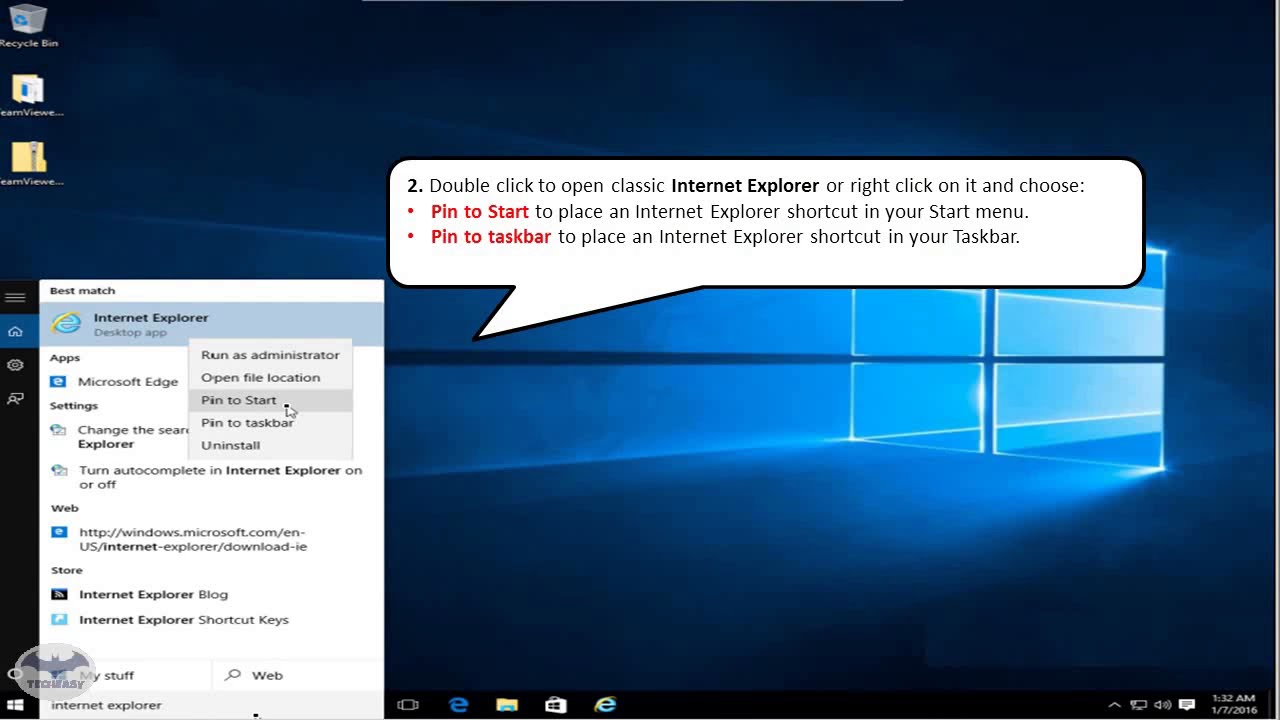Open Internet Explorer Blog store result

[154, 594]
